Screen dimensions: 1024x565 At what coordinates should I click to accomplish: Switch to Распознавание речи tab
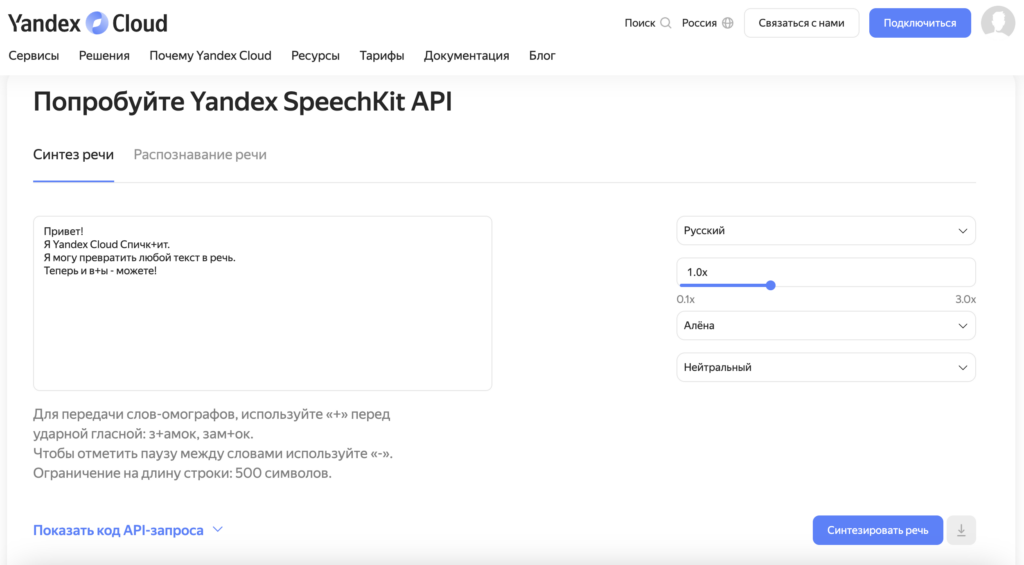[x=200, y=155]
